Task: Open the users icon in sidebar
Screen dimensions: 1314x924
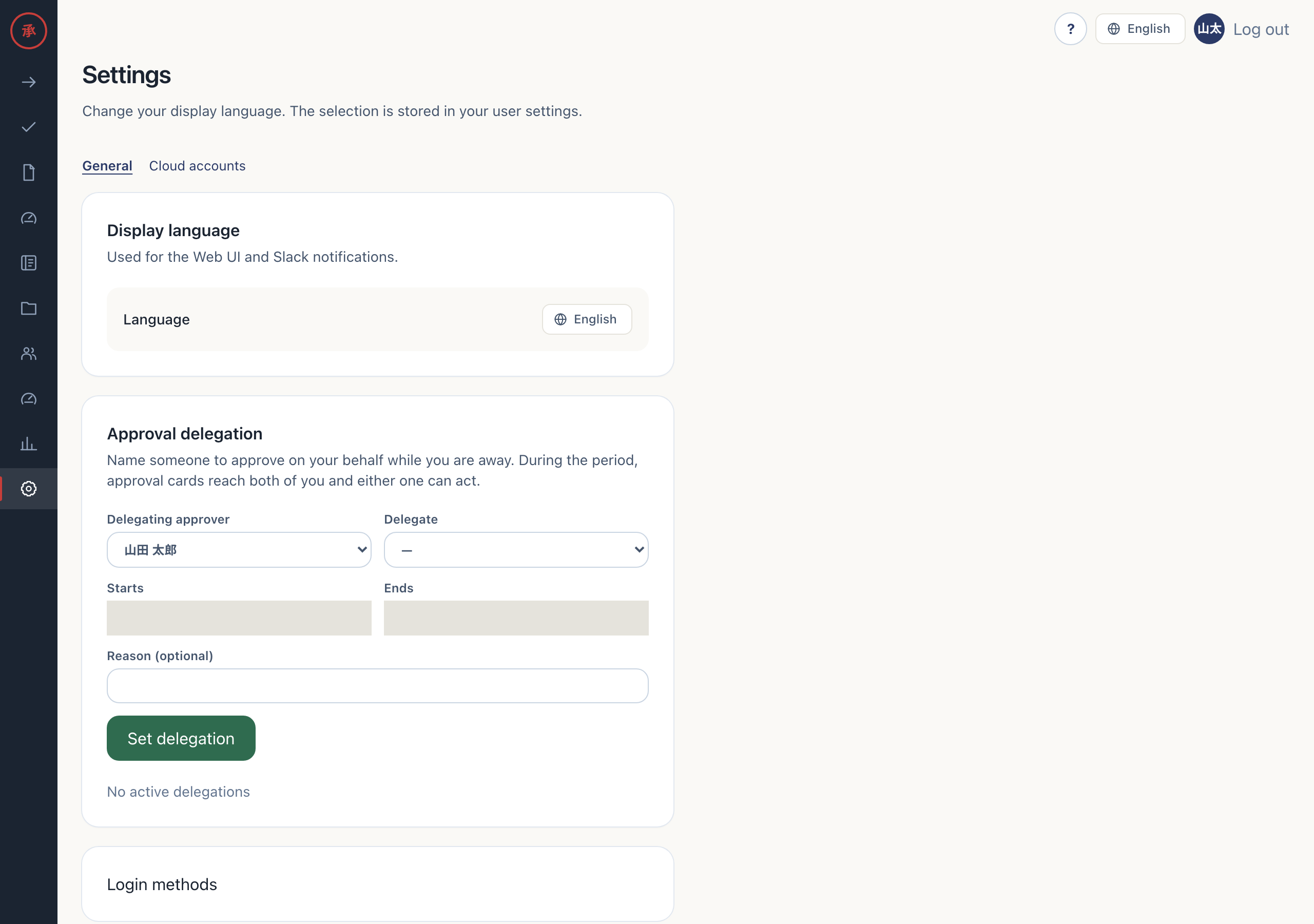Action: (x=29, y=353)
